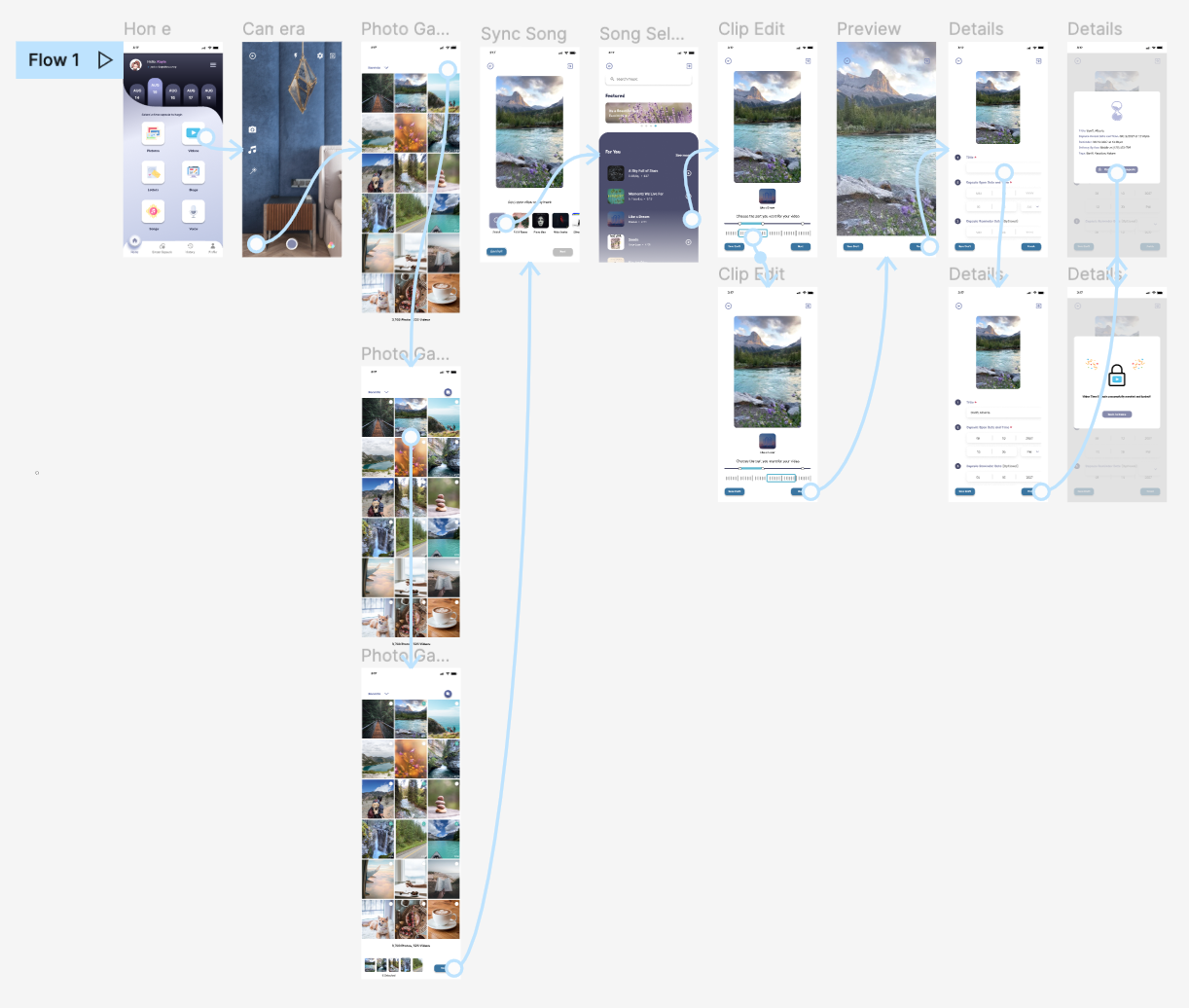Image resolution: width=1189 pixels, height=1008 pixels.
Task: Click the top-right square icon in Sync Song frame
Action: (570, 66)
